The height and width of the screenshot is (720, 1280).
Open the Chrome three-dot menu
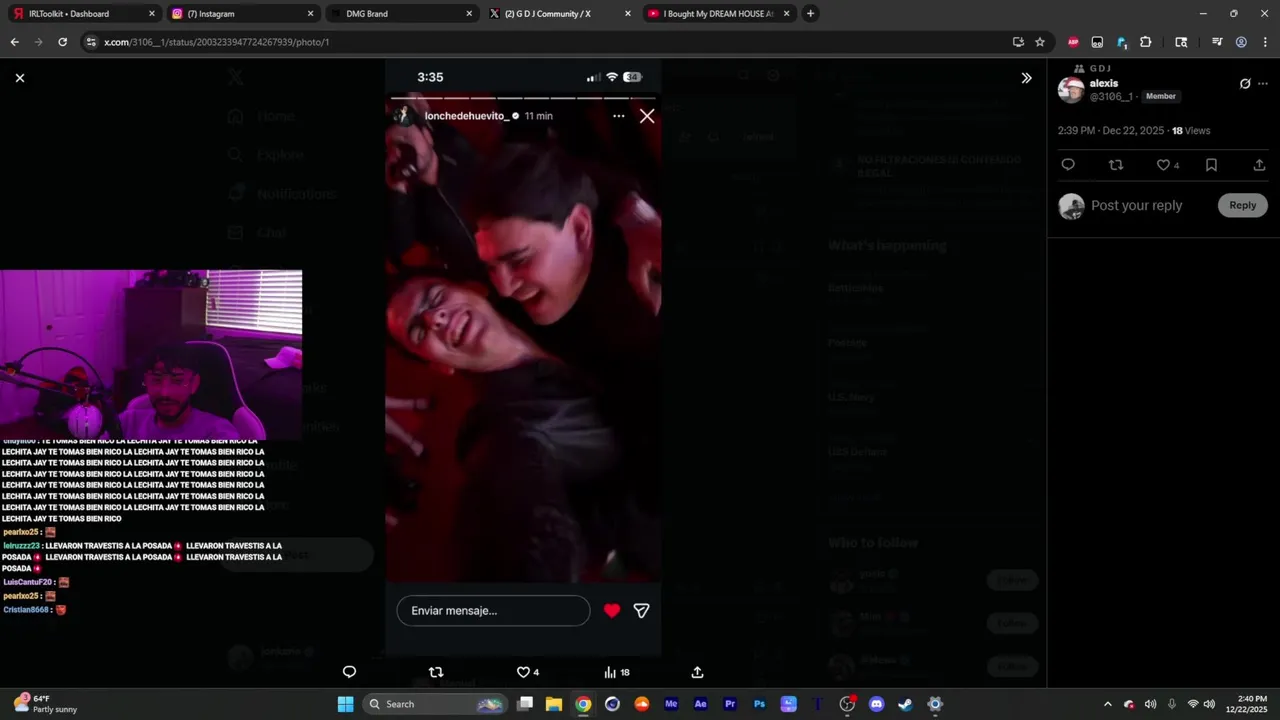(x=1264, y=42)
